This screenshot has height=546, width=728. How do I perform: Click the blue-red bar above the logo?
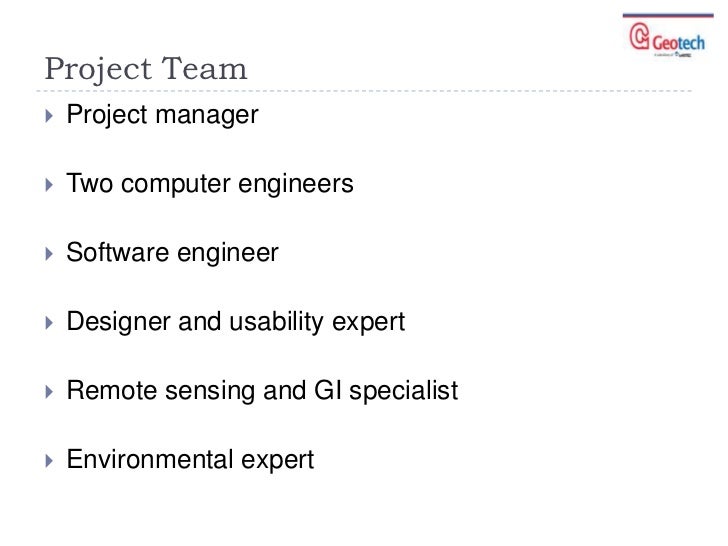click(668, 16)
